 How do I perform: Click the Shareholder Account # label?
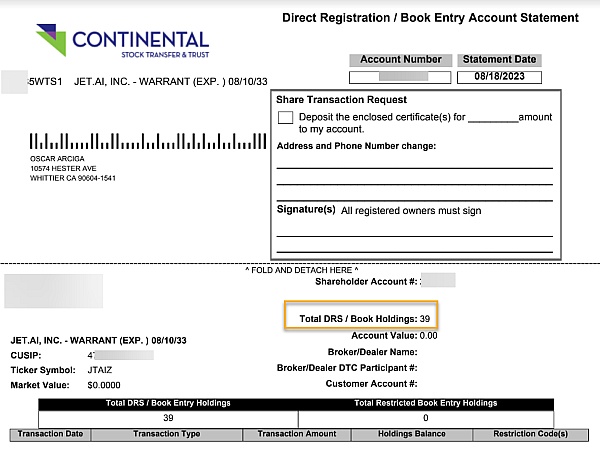366,282
